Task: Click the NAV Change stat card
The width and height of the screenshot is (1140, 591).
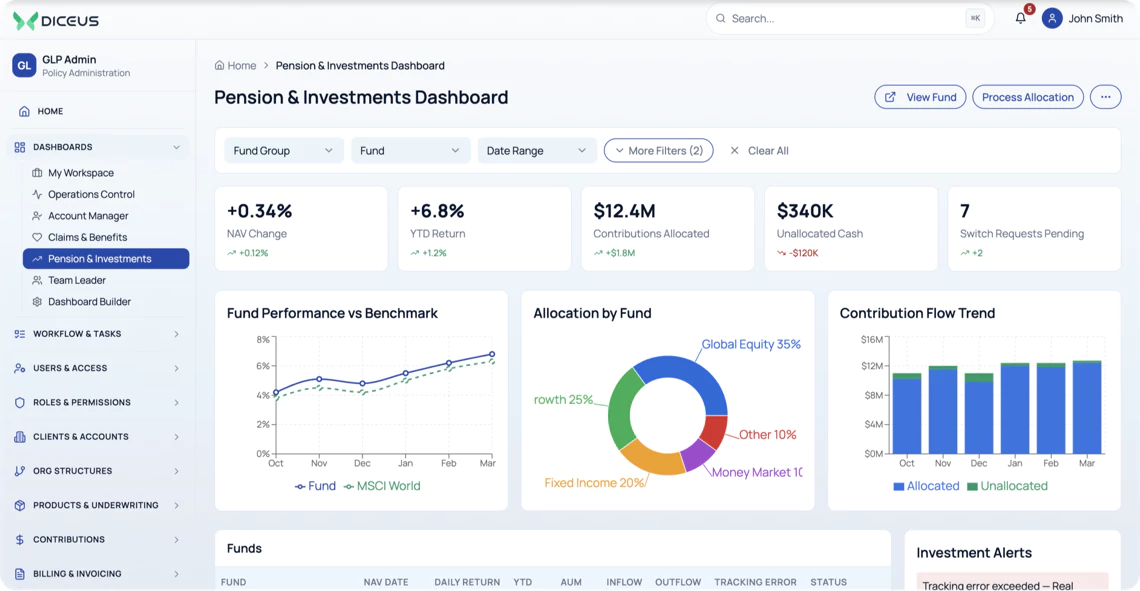Action: click(301, 229)
